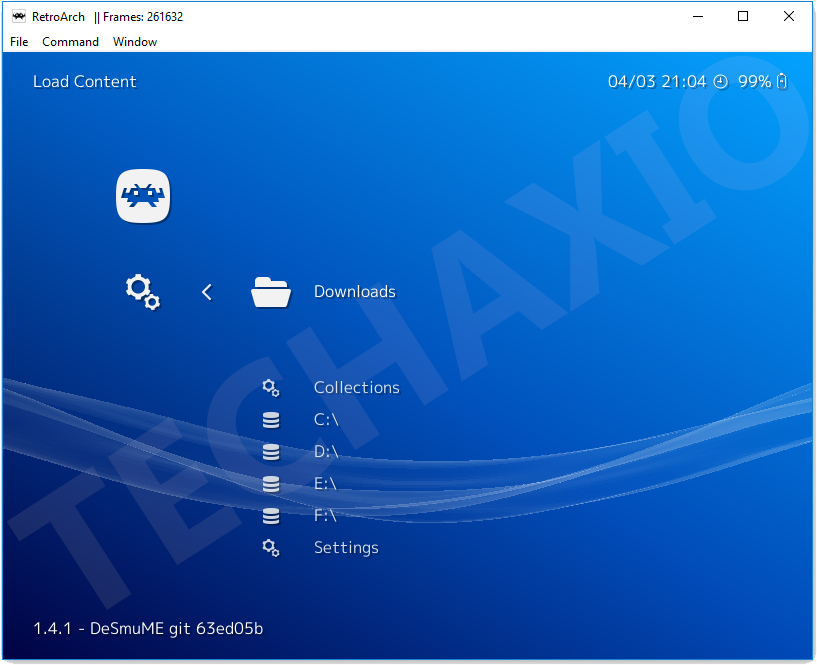Open the Command menu
The height and width of the screenshot is (665, 817).
[x=70, y=42]
